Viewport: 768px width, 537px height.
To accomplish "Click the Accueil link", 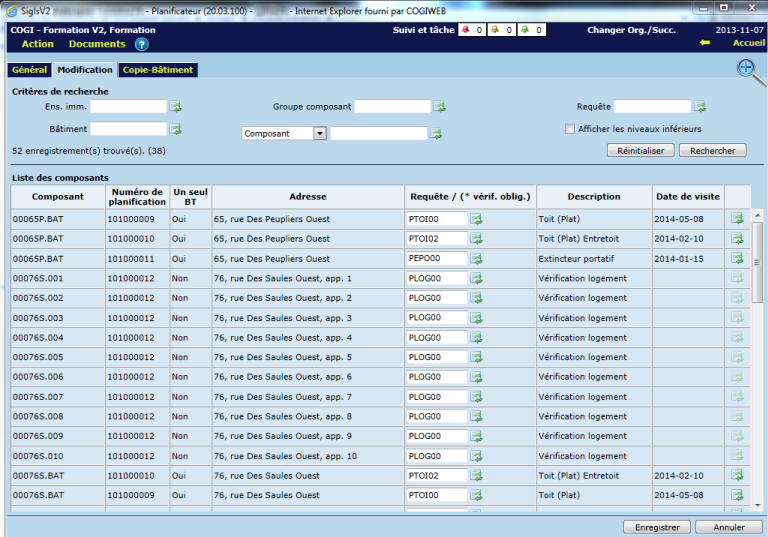I will [748, 44].
